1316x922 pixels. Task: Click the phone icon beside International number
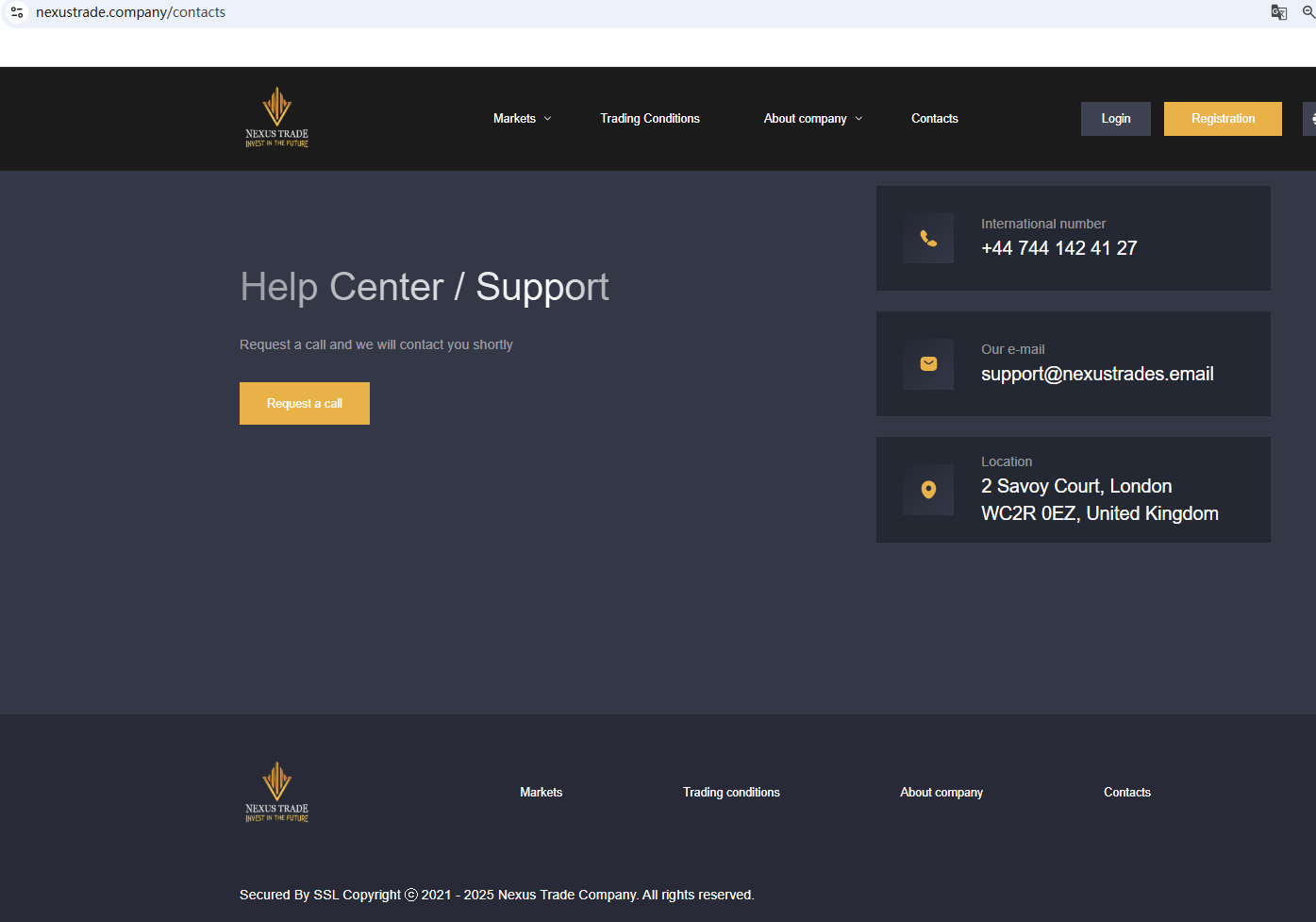[928, 239]
